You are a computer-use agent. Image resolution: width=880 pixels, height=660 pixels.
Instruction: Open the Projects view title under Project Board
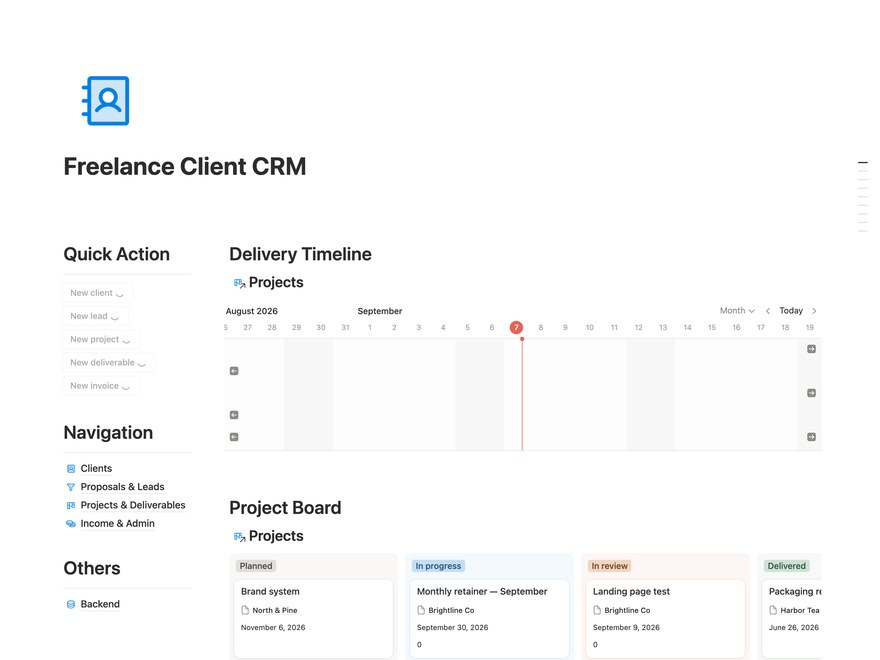pos(276,536)
